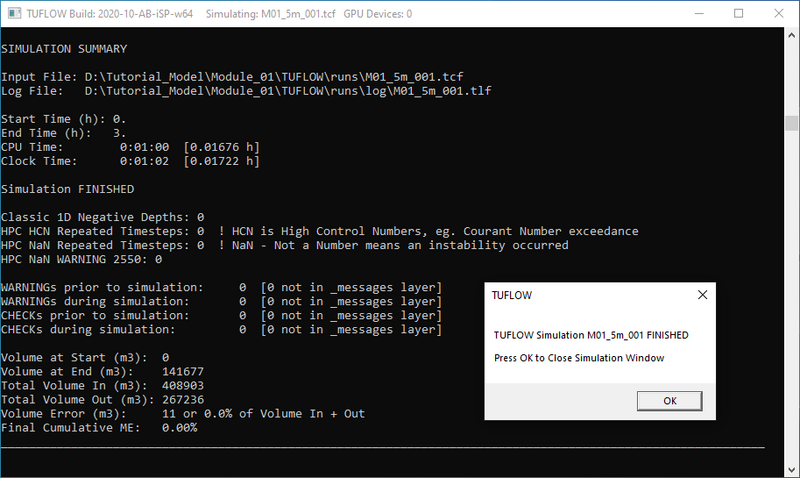Click the HPC NaN WARNING 2550 line
800x478 pixels.
tap(82, 259)
